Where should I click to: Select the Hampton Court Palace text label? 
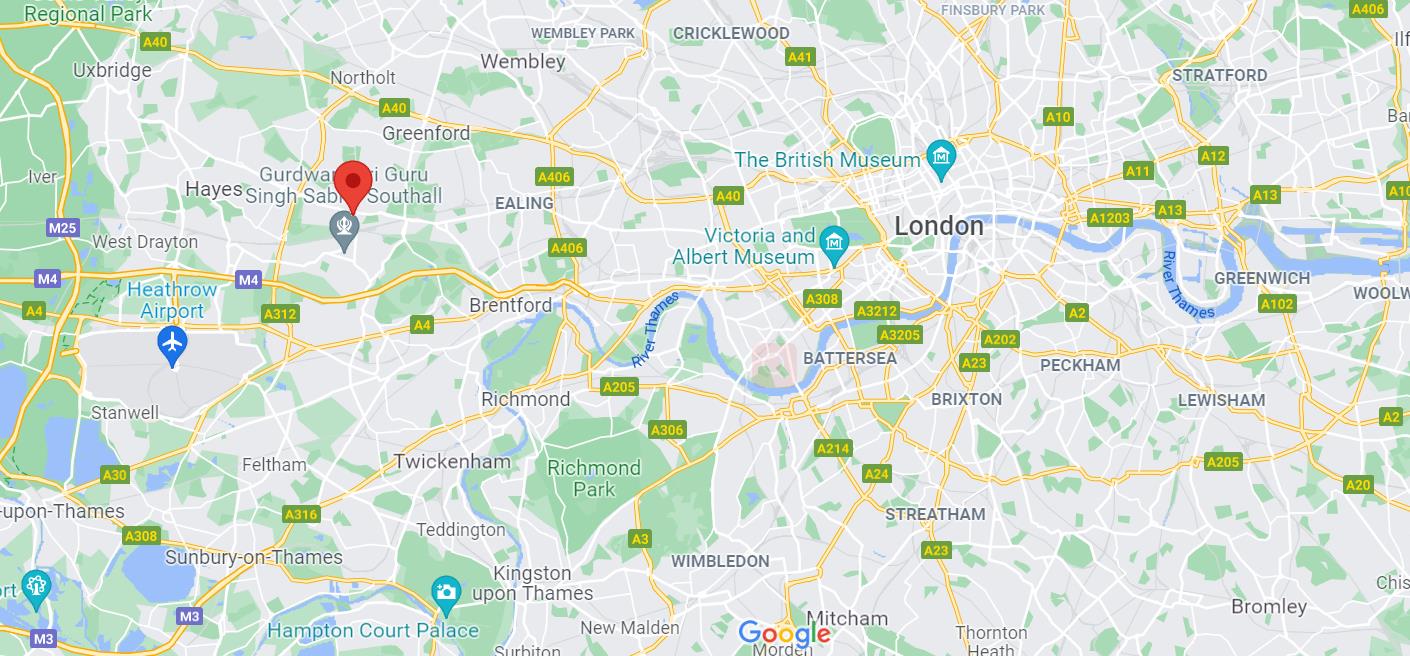coord(373,631)
